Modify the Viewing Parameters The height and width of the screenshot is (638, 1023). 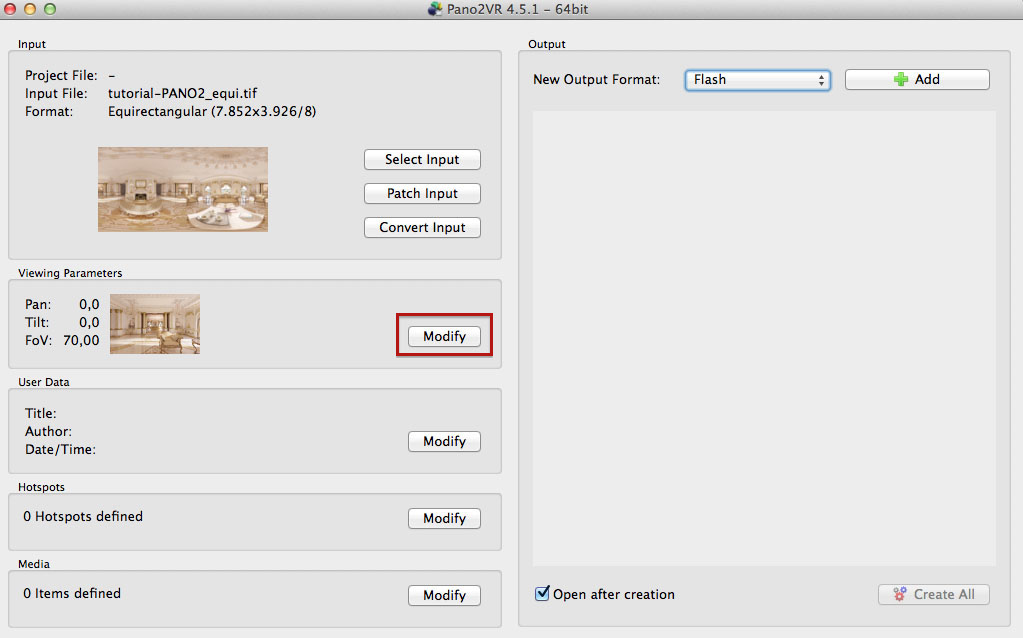click(444, 336)
